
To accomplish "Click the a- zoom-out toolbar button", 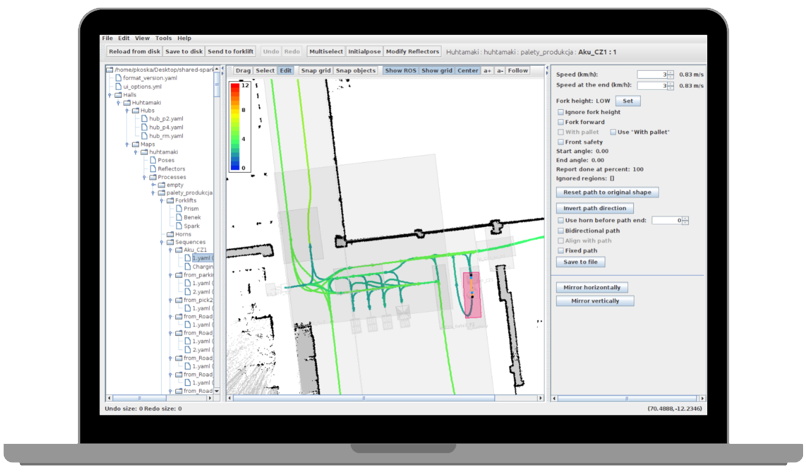I will [500, 71].
